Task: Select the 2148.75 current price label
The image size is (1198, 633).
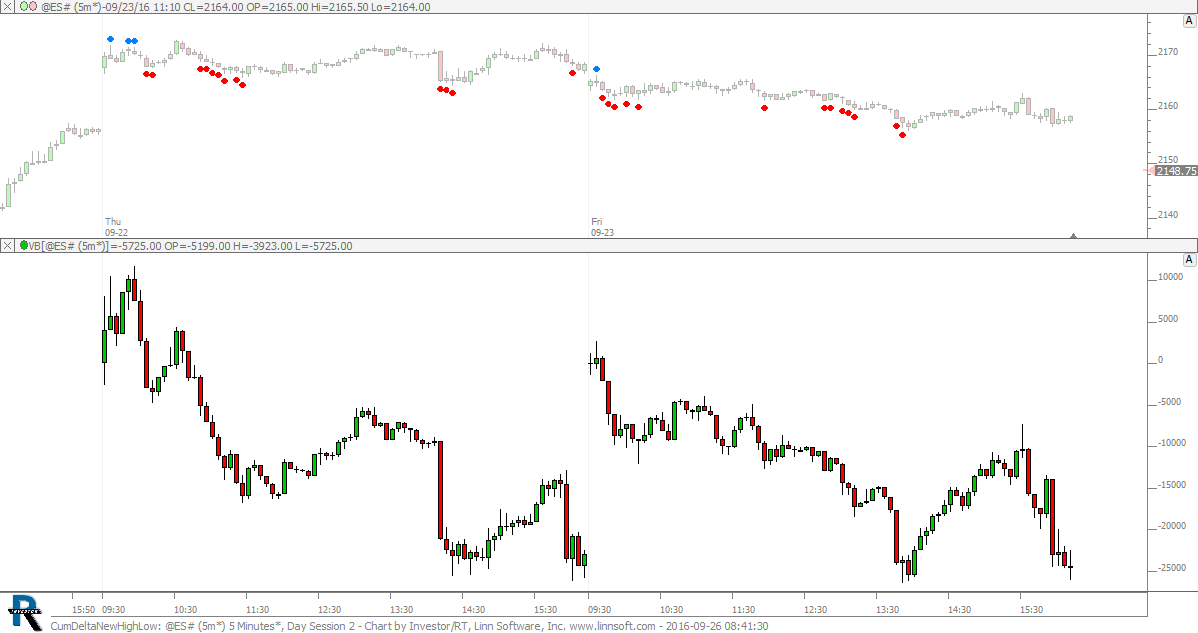Action: (1175, 171)
